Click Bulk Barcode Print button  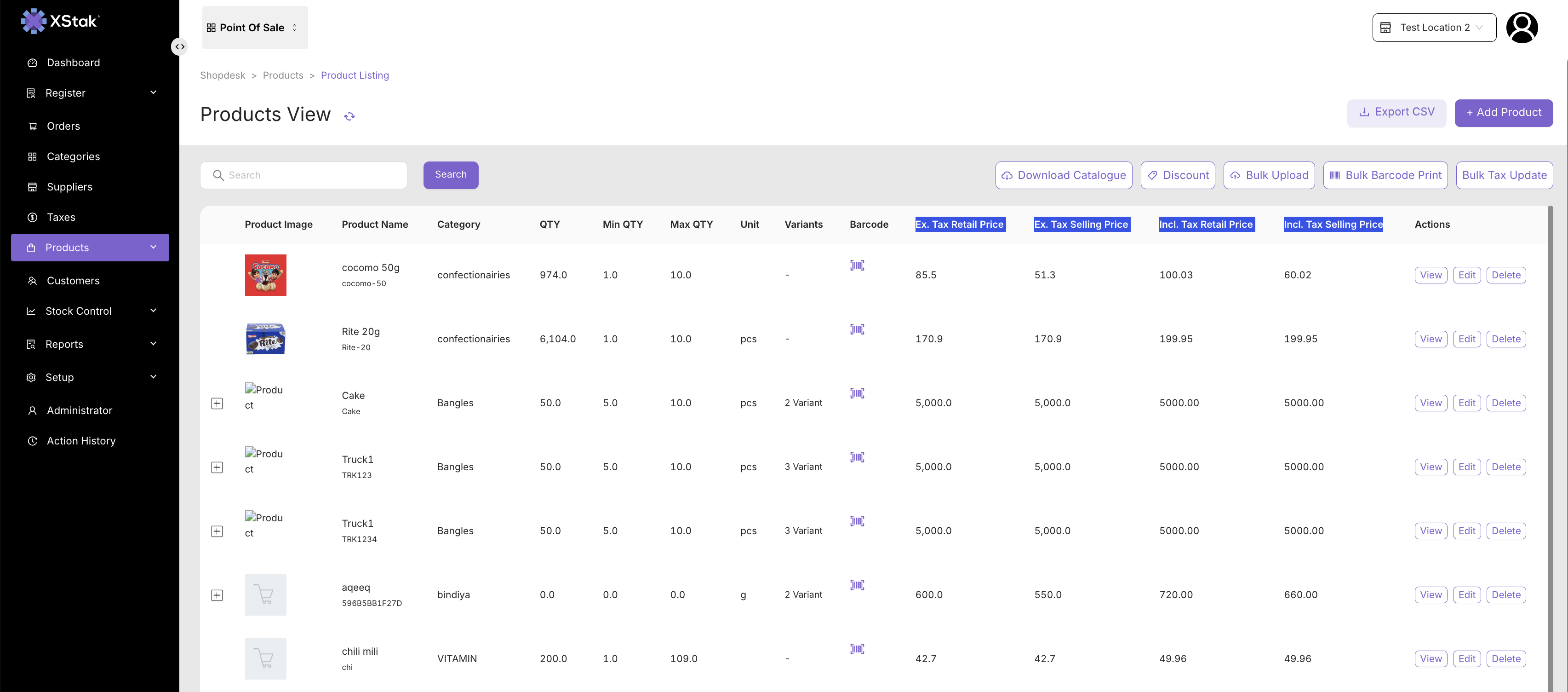click(1385, 175)
